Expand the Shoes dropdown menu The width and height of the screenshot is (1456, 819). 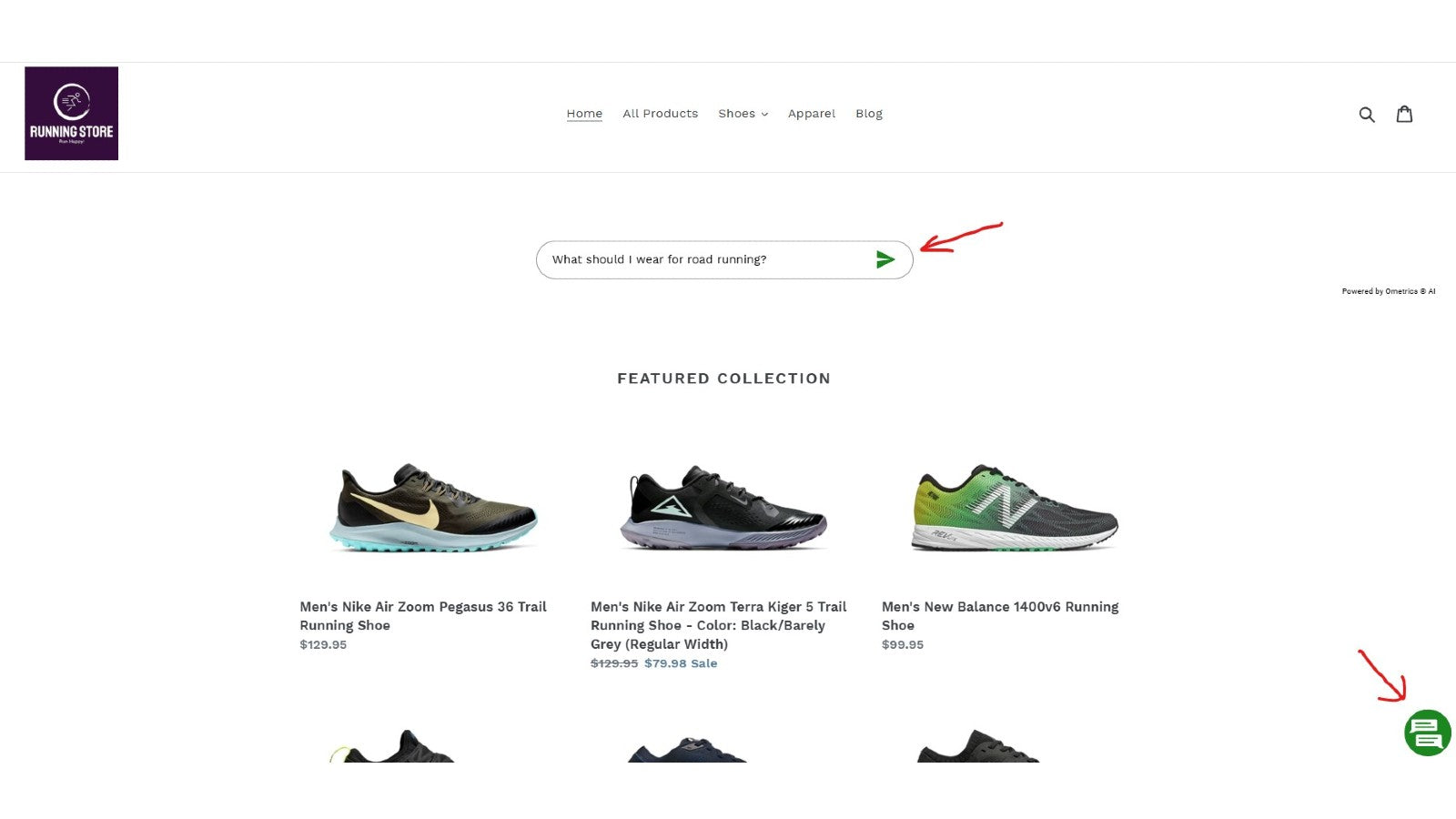743,114
